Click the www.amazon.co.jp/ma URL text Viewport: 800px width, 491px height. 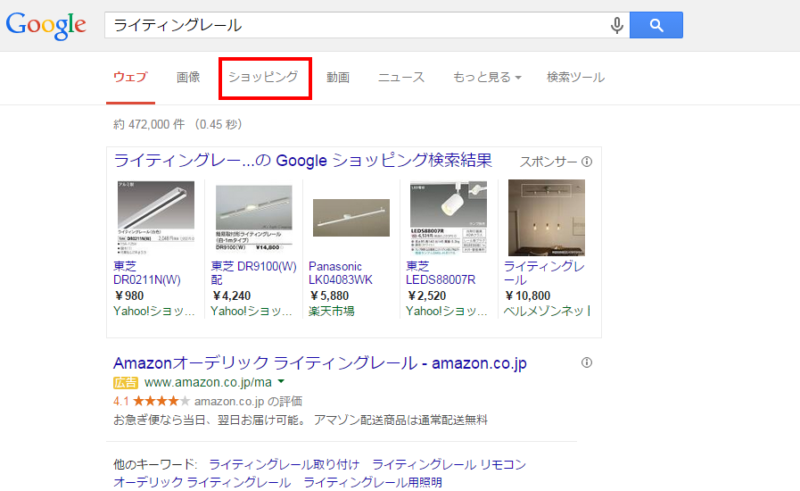(208, 382)
